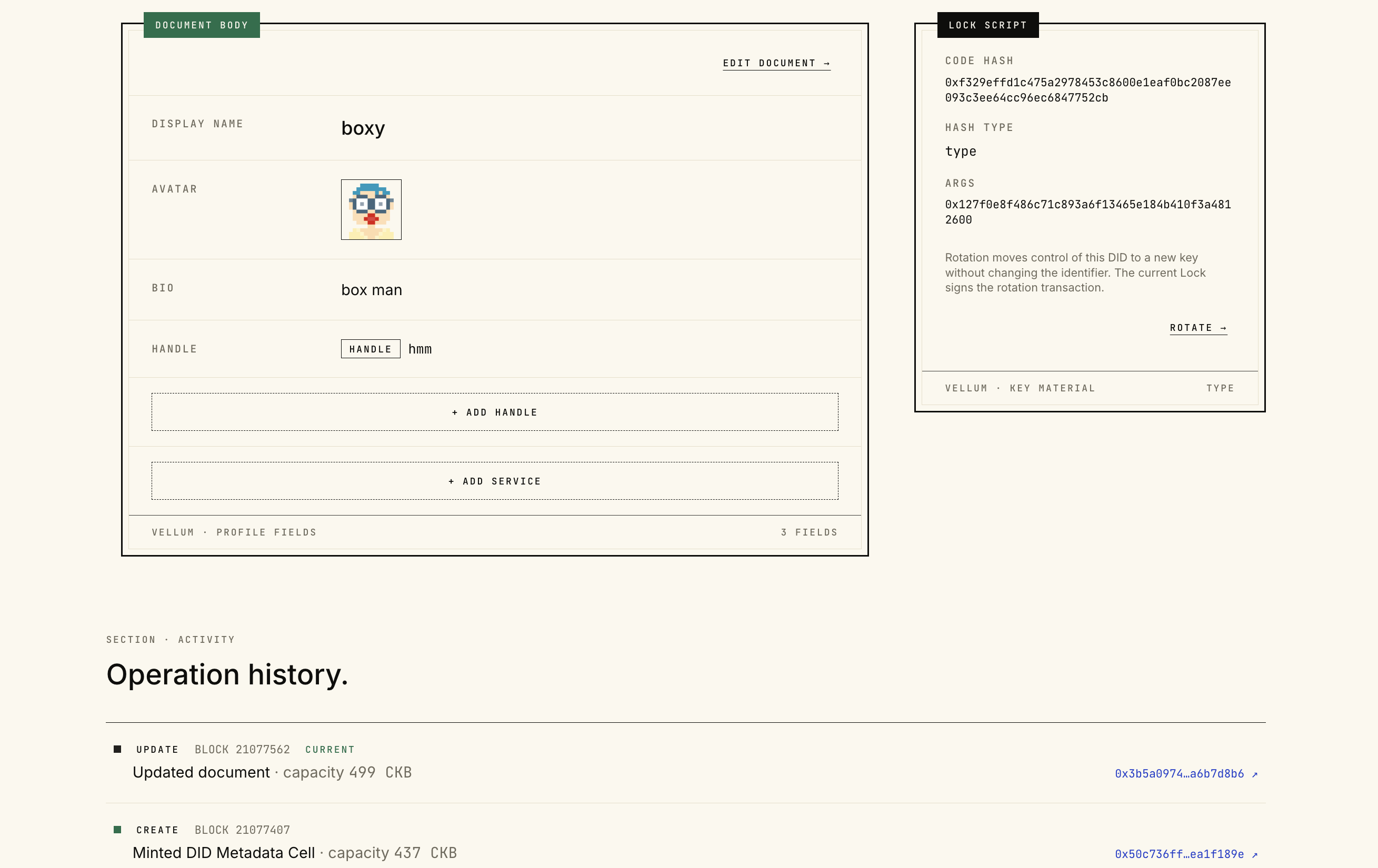This screenshot has height=868, width=1378.
Task: Click the bio text box man
Action: pyautogui.click(x=372, y=290)
